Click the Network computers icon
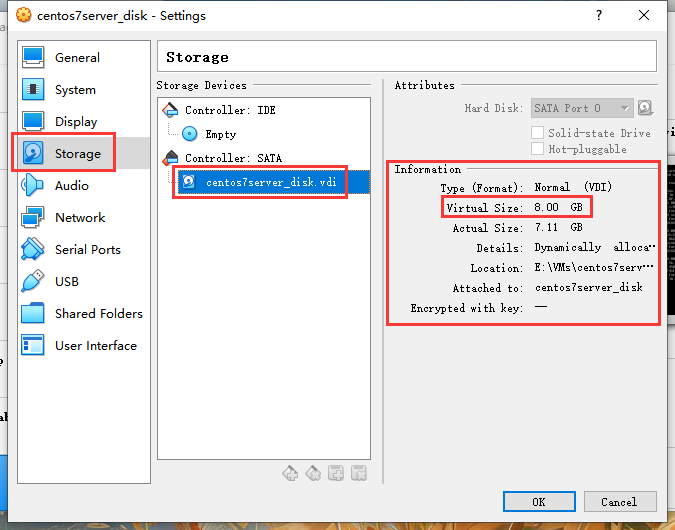 pos(33,217)
